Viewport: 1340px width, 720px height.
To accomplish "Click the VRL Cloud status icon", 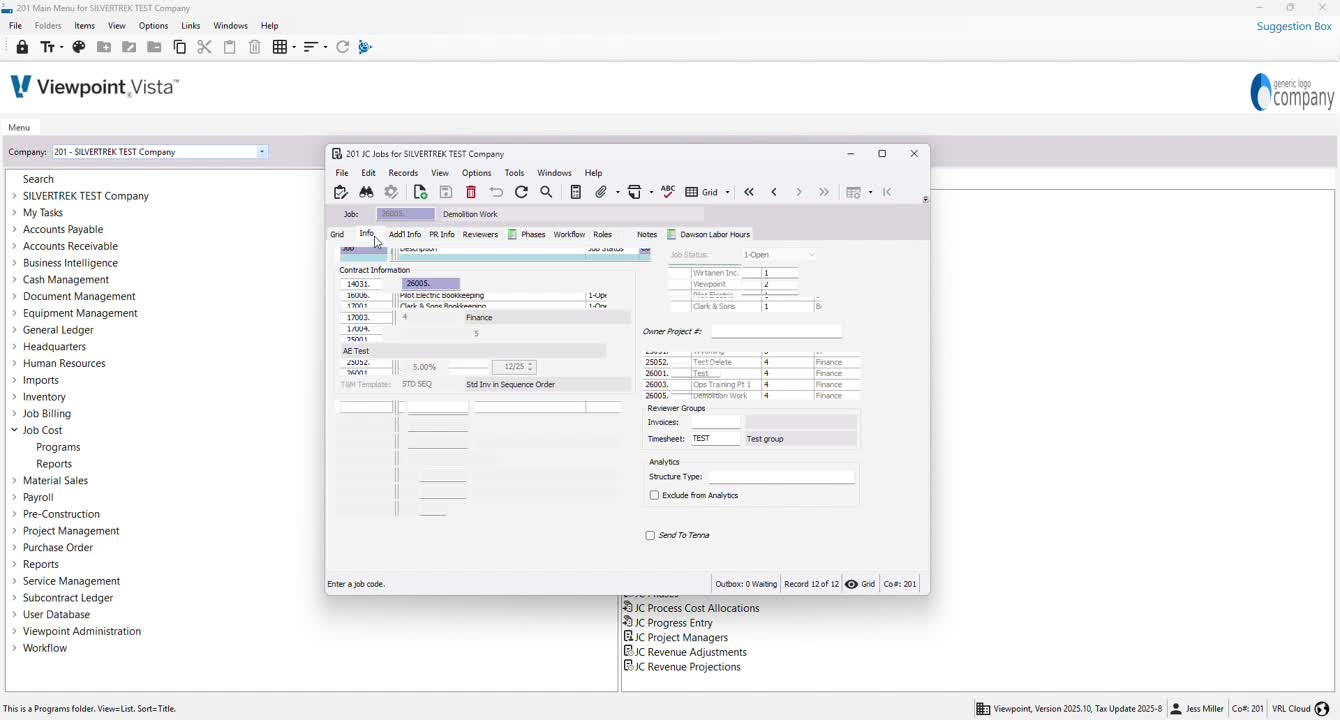I will pos(1322,709).
